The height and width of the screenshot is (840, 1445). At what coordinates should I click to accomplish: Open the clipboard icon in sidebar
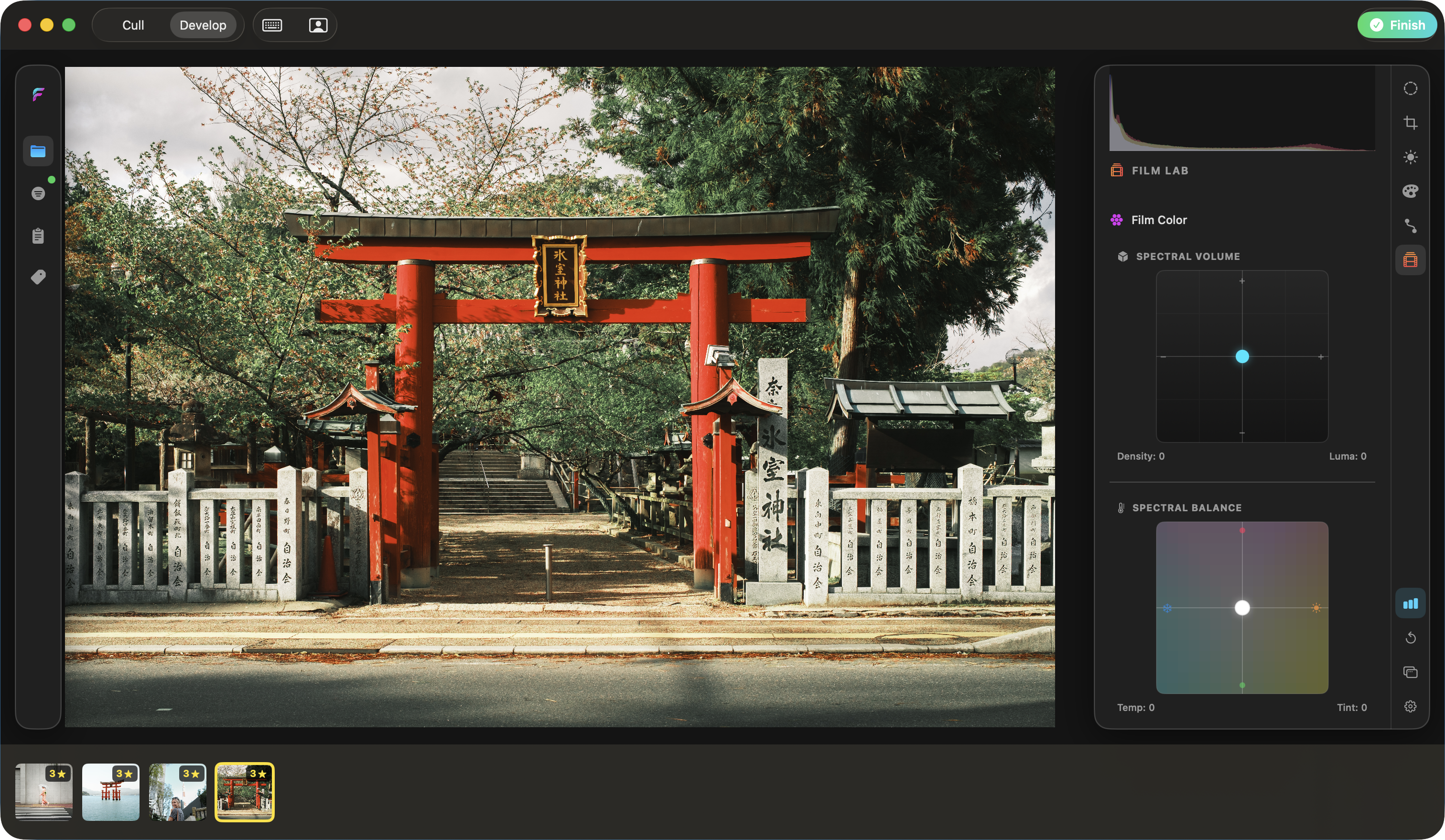tap(38, 236)
